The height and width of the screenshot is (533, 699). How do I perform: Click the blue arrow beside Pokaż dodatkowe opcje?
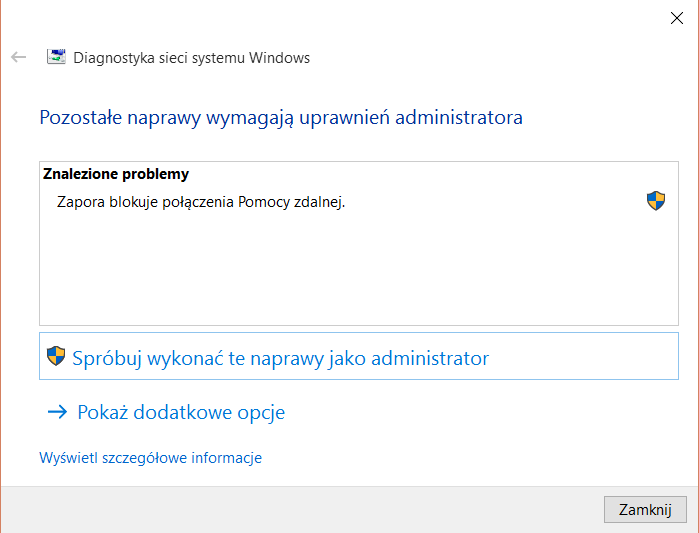(x=57, y=412)
